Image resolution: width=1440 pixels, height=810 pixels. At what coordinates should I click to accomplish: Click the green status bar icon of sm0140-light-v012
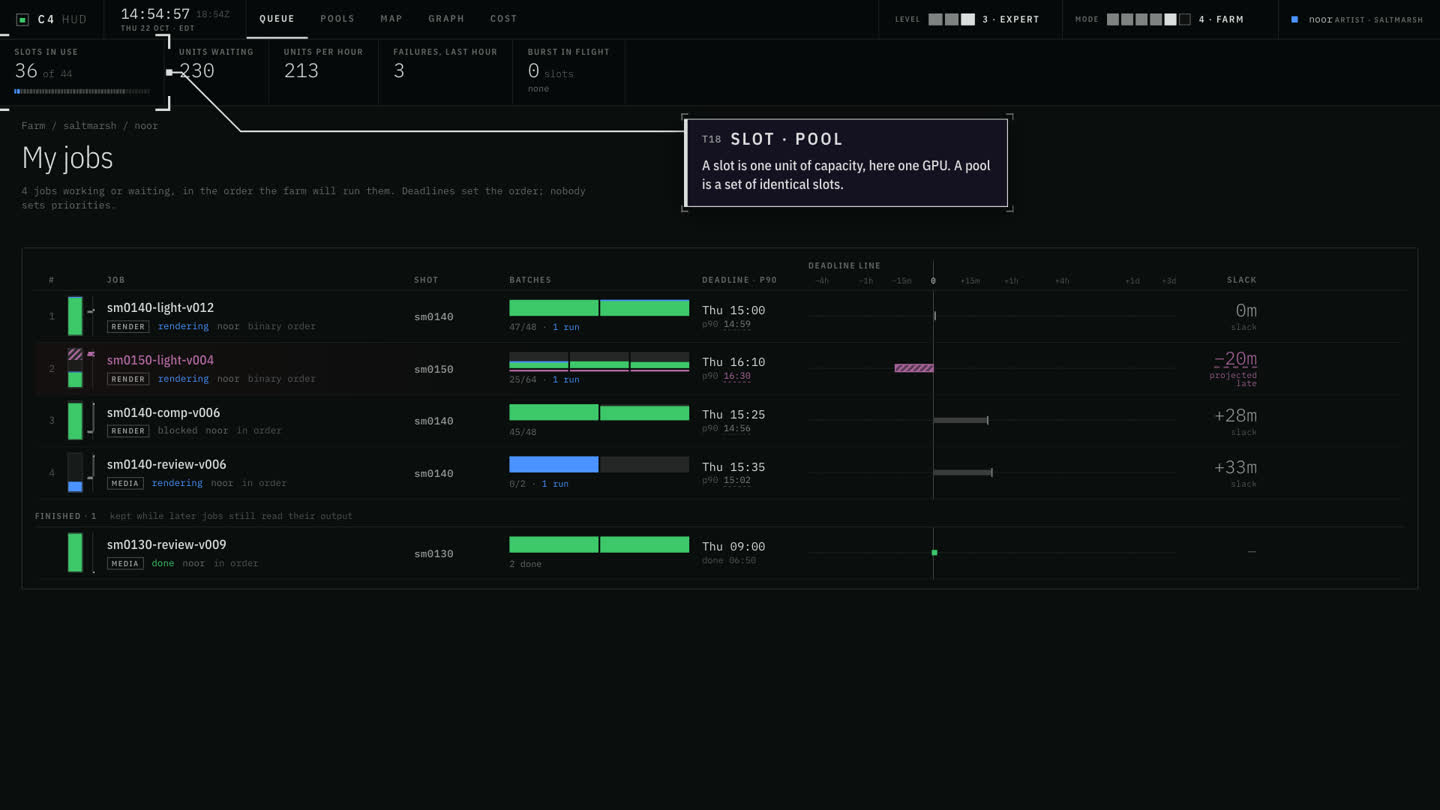click(x=75, y=316)
